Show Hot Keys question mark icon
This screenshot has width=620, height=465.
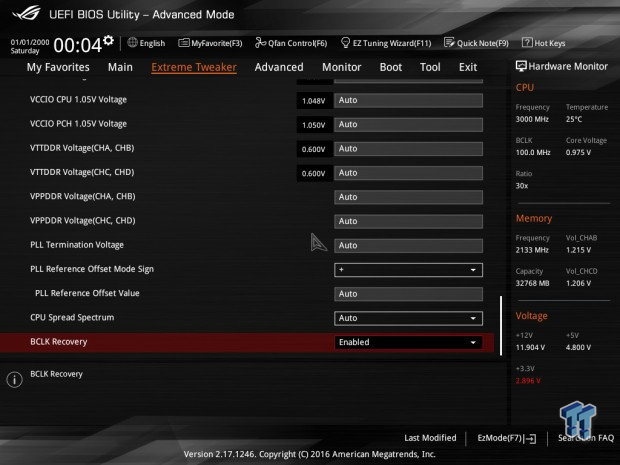click(527, 42)
